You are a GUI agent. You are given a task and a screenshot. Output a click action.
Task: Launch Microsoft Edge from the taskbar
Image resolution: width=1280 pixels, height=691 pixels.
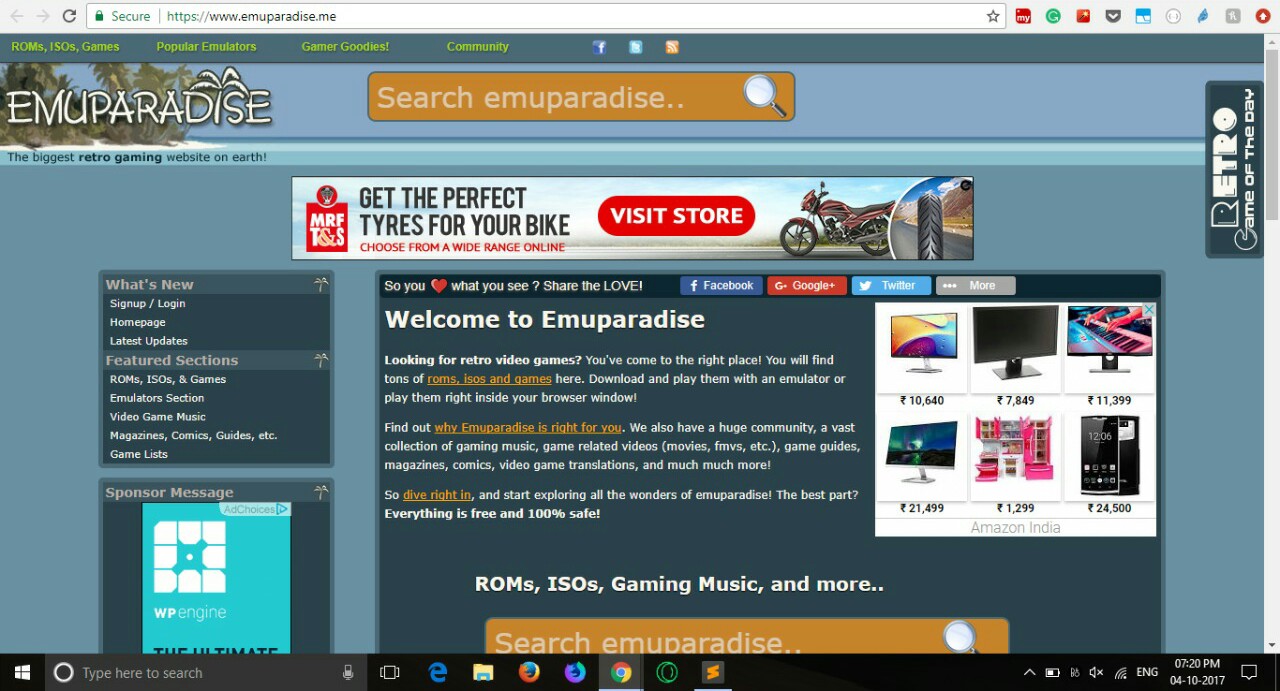(438, 672)
